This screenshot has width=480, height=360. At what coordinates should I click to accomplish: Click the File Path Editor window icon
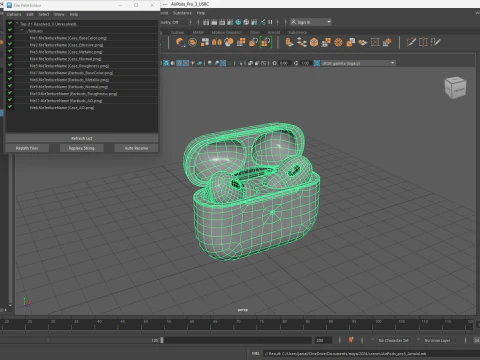(x=9, y=5)
